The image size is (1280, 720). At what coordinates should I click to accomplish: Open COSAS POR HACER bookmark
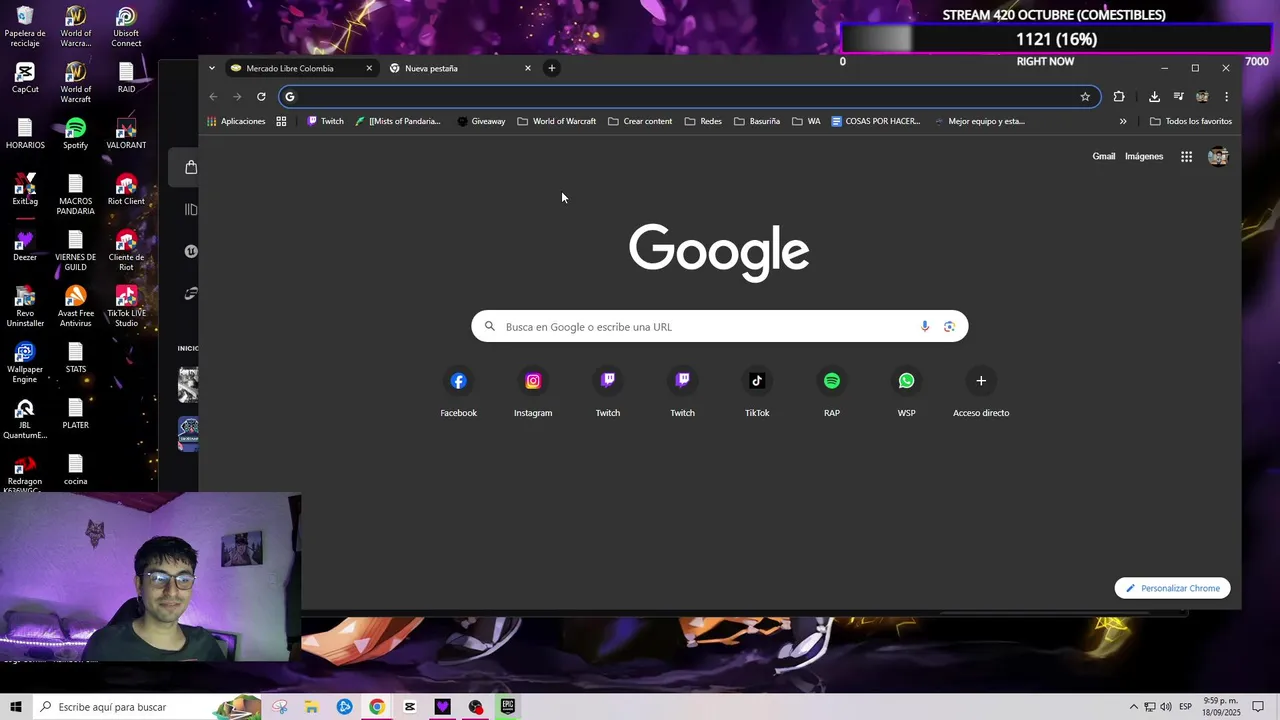pos(875,121)
